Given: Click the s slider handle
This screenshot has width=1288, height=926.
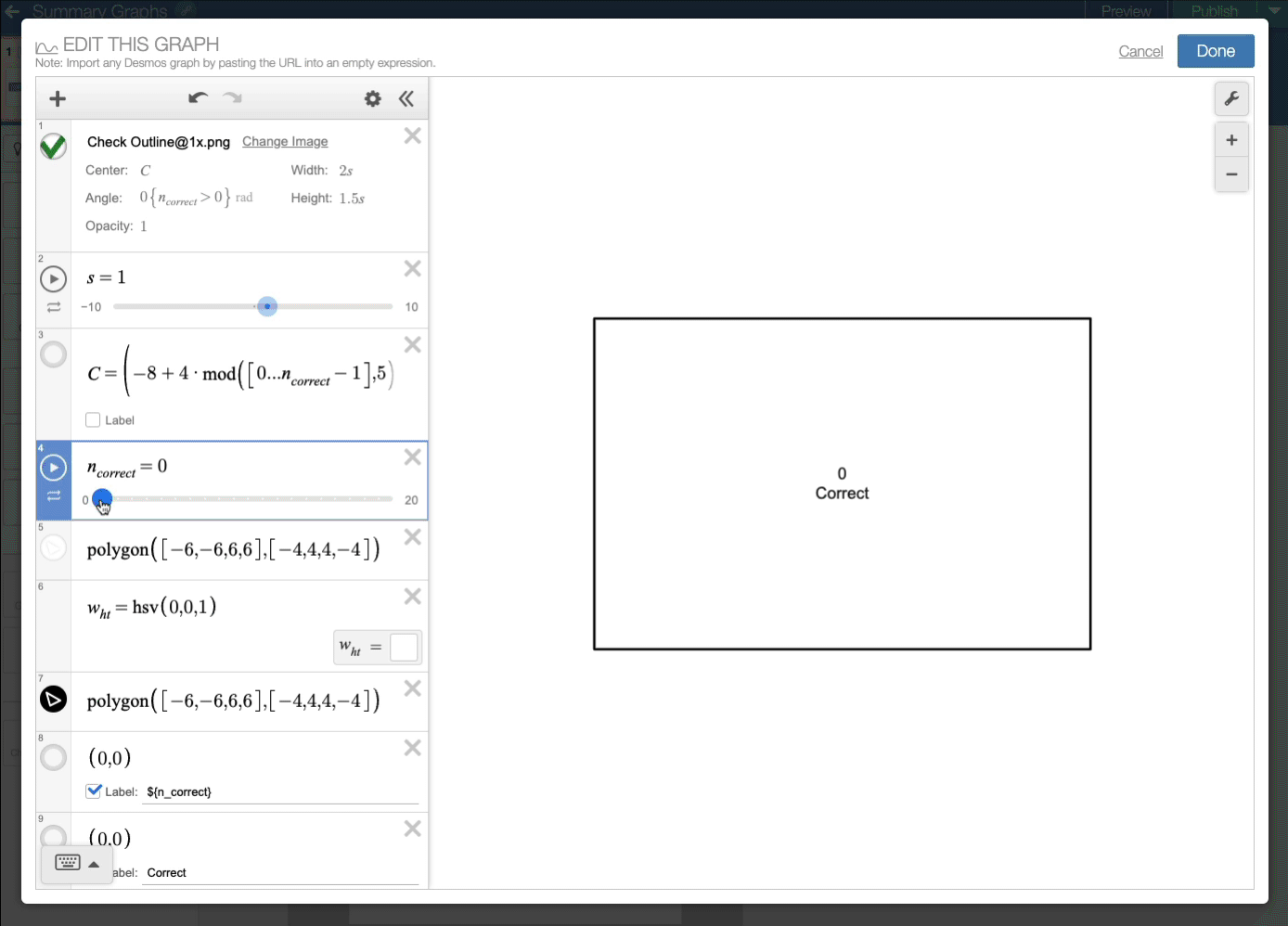Looking at the screenshot, I should (267, 306).
